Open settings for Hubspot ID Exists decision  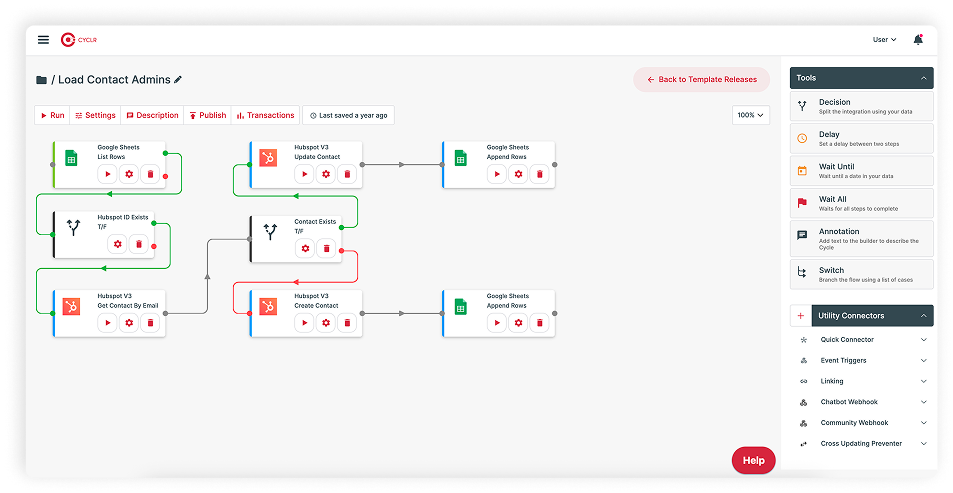pos(117,244)
